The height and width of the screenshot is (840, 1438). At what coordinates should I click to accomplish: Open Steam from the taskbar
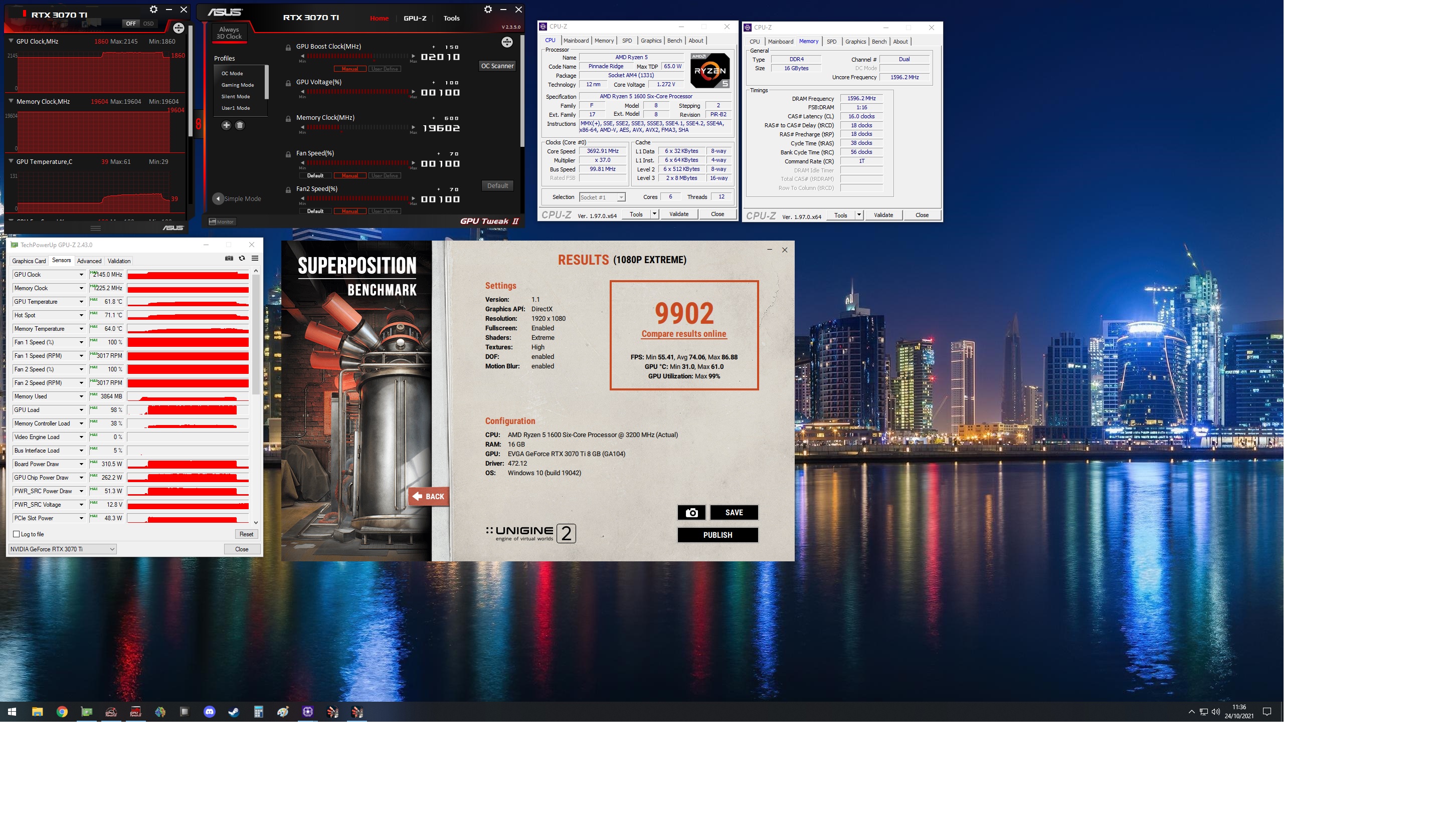pos(234,712)
